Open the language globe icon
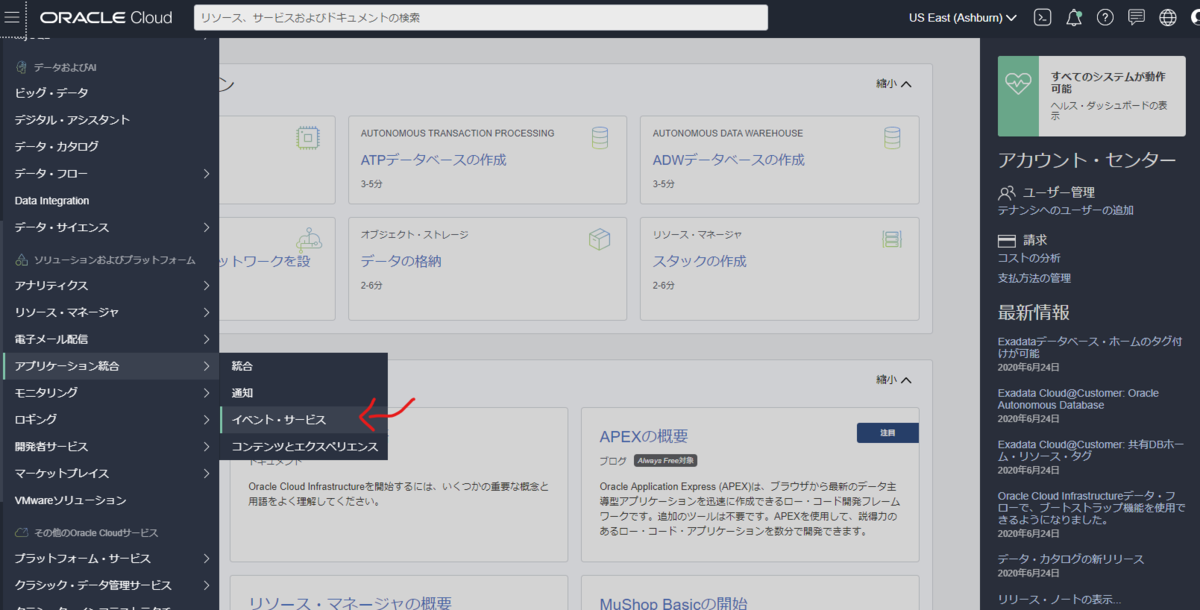The image size is (1200, 610). click(1168, 17)
